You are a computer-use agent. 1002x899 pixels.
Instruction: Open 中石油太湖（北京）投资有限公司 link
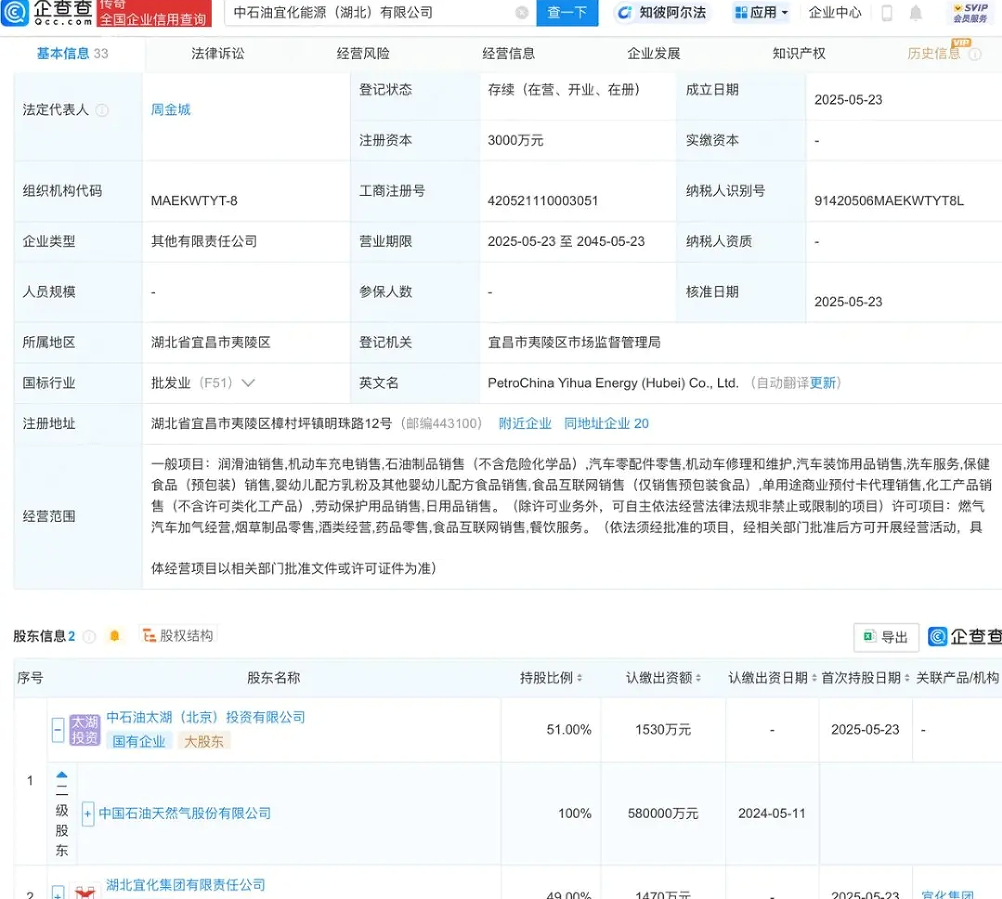tap(206, 718)
